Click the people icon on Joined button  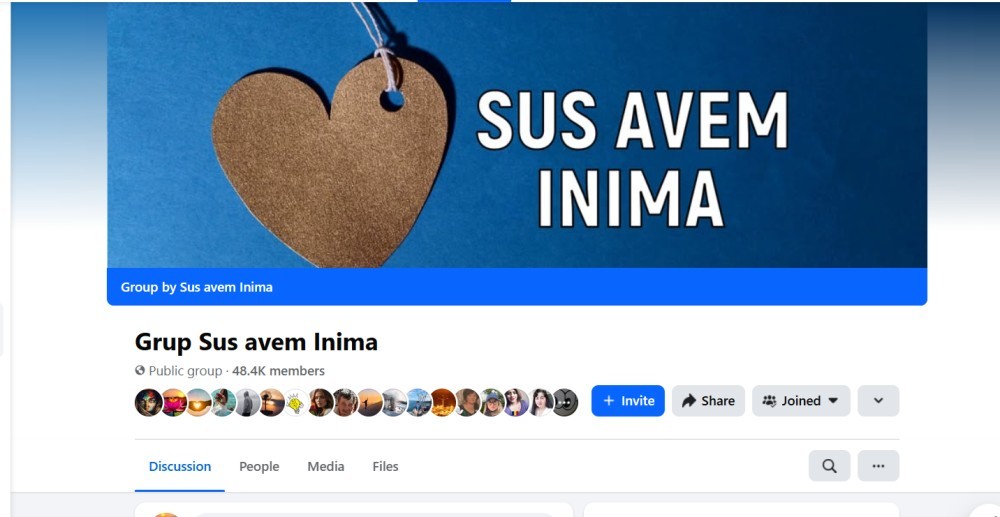(x=769, y=401)
